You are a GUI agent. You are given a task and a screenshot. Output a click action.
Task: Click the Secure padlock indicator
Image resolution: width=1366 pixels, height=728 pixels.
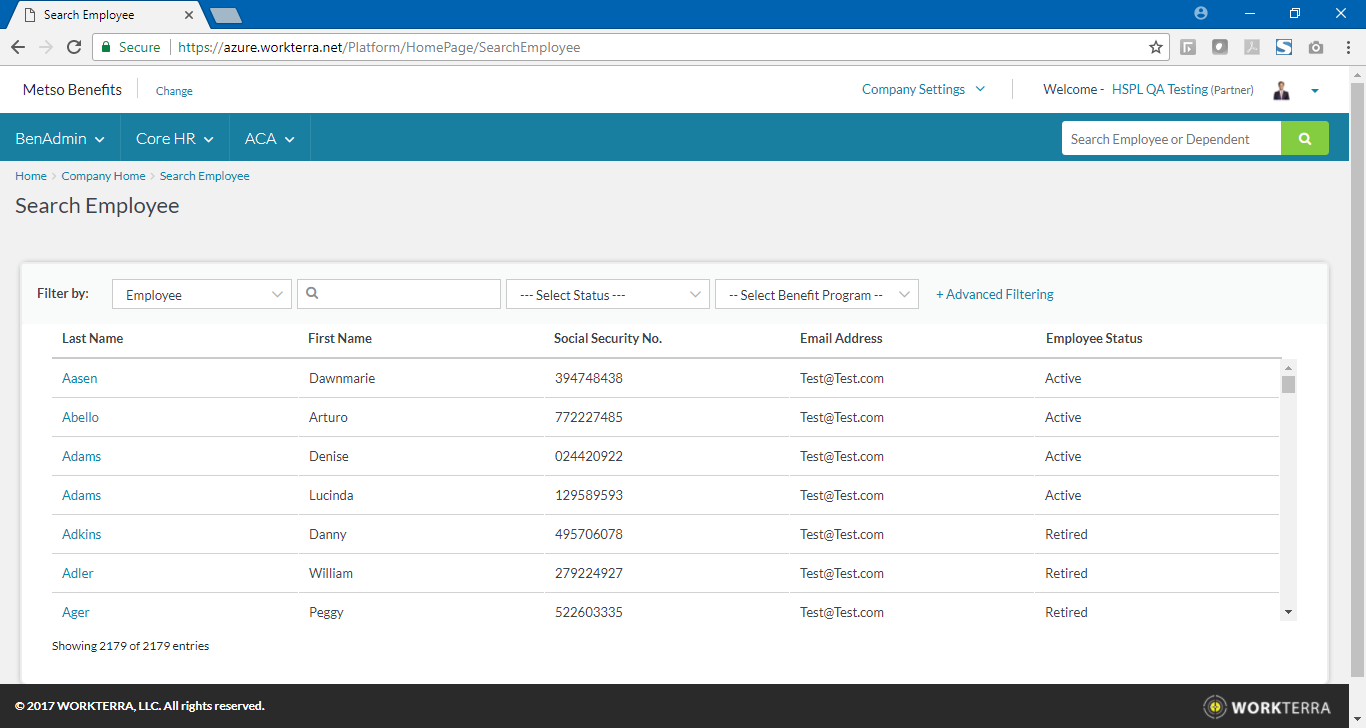click(130, 47)
